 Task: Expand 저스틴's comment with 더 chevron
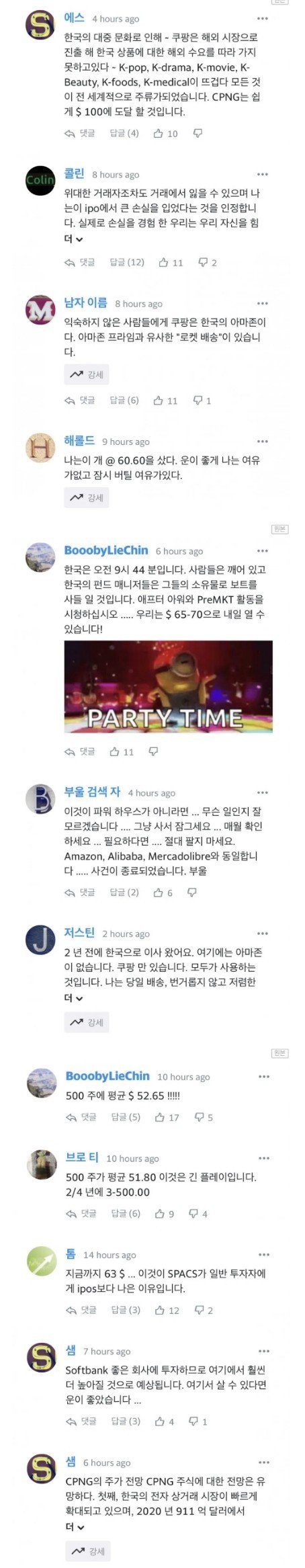pos(73,998)
